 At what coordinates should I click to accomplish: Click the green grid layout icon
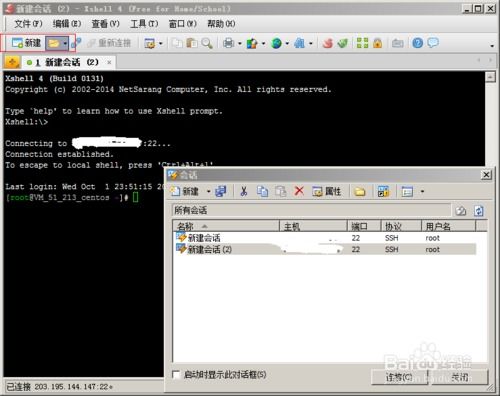[363, 43]
